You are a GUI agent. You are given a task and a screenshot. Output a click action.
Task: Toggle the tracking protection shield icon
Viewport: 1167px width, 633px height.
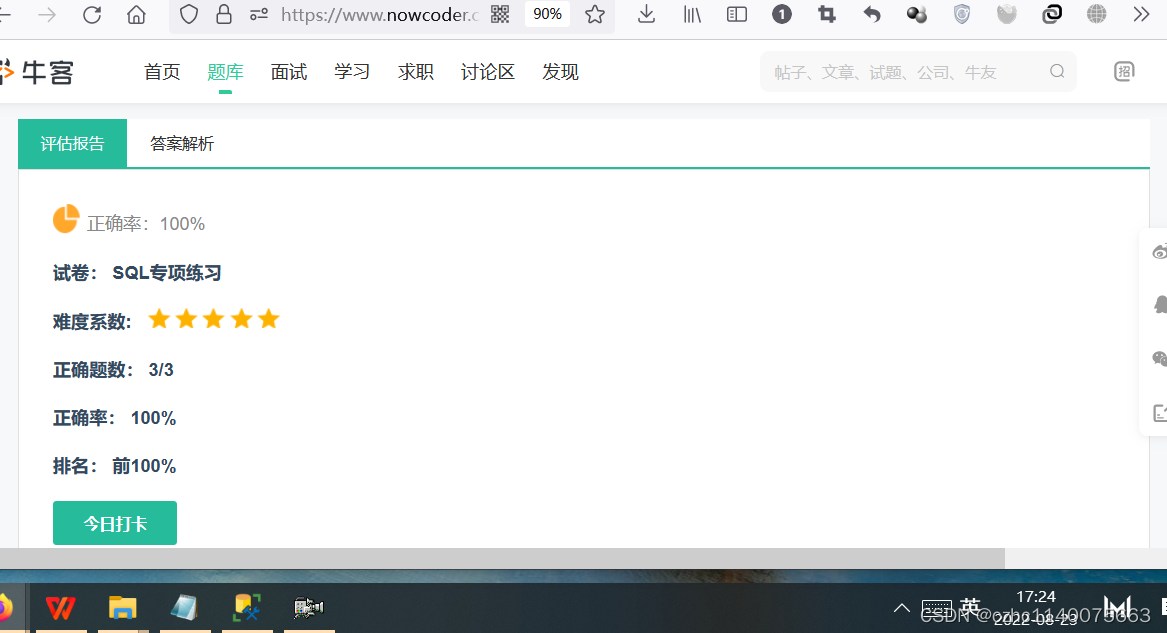pyautogui.click(x=187, y=15)
